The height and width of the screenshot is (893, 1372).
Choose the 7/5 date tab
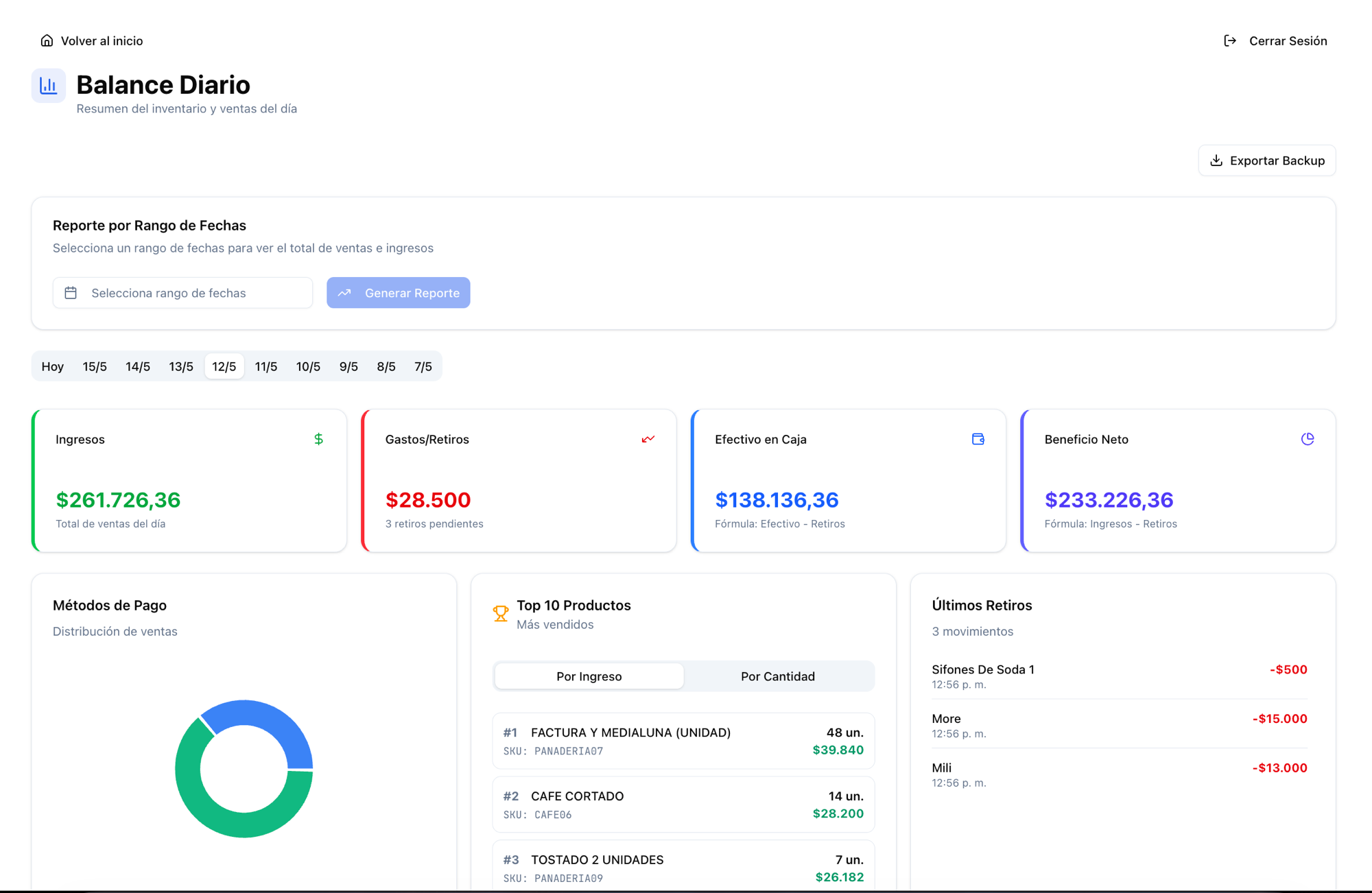(x=423, y=366)
